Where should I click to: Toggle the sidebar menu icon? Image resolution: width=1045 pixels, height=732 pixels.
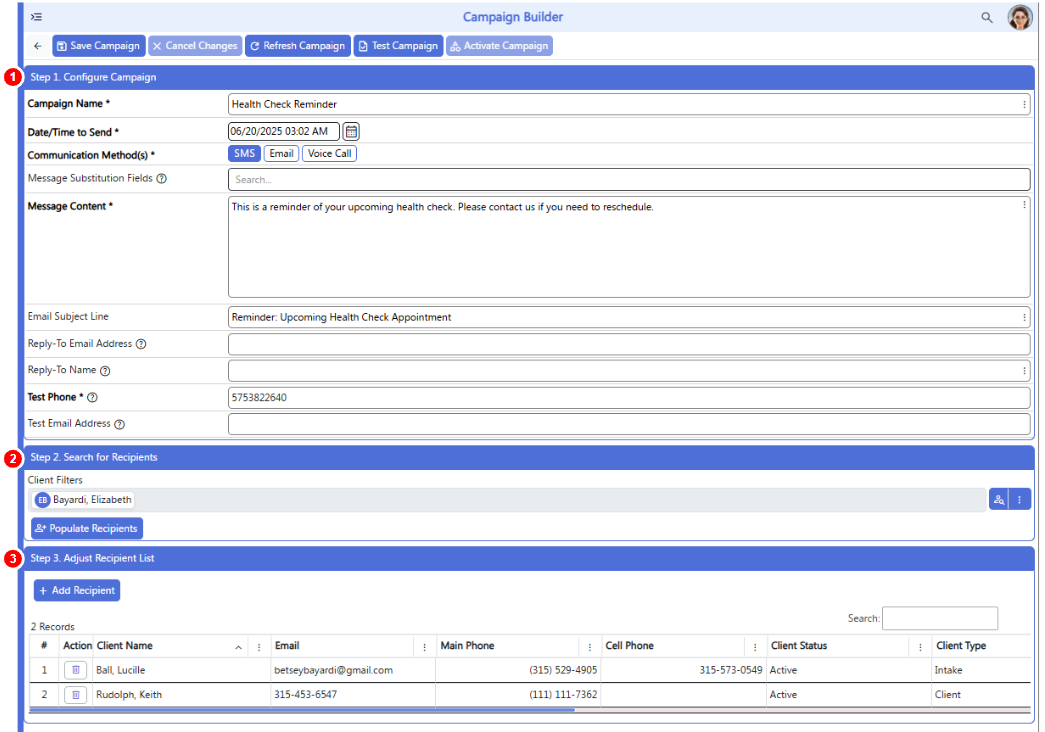click(36, 17)
